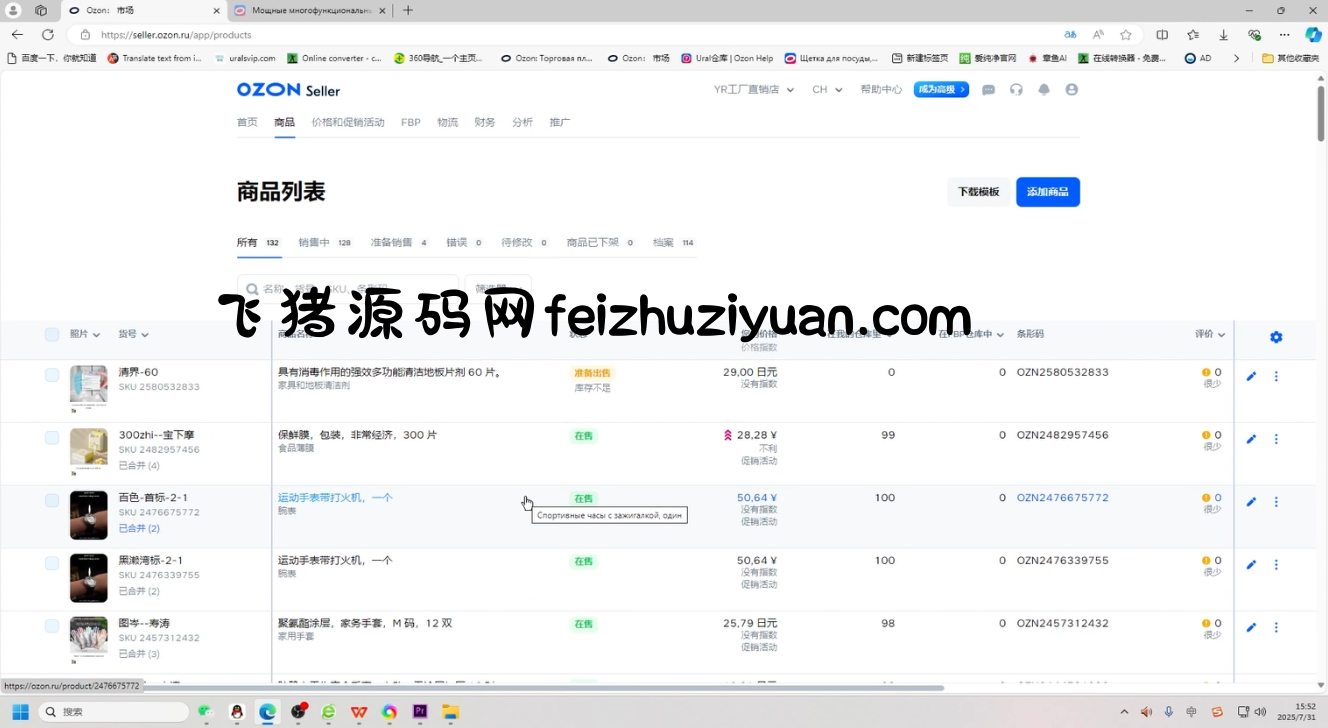Image resolution: width=1328 pixels, height=728 pixels.
Task: Open the notifications bell icon
Action: [1044, 90]
